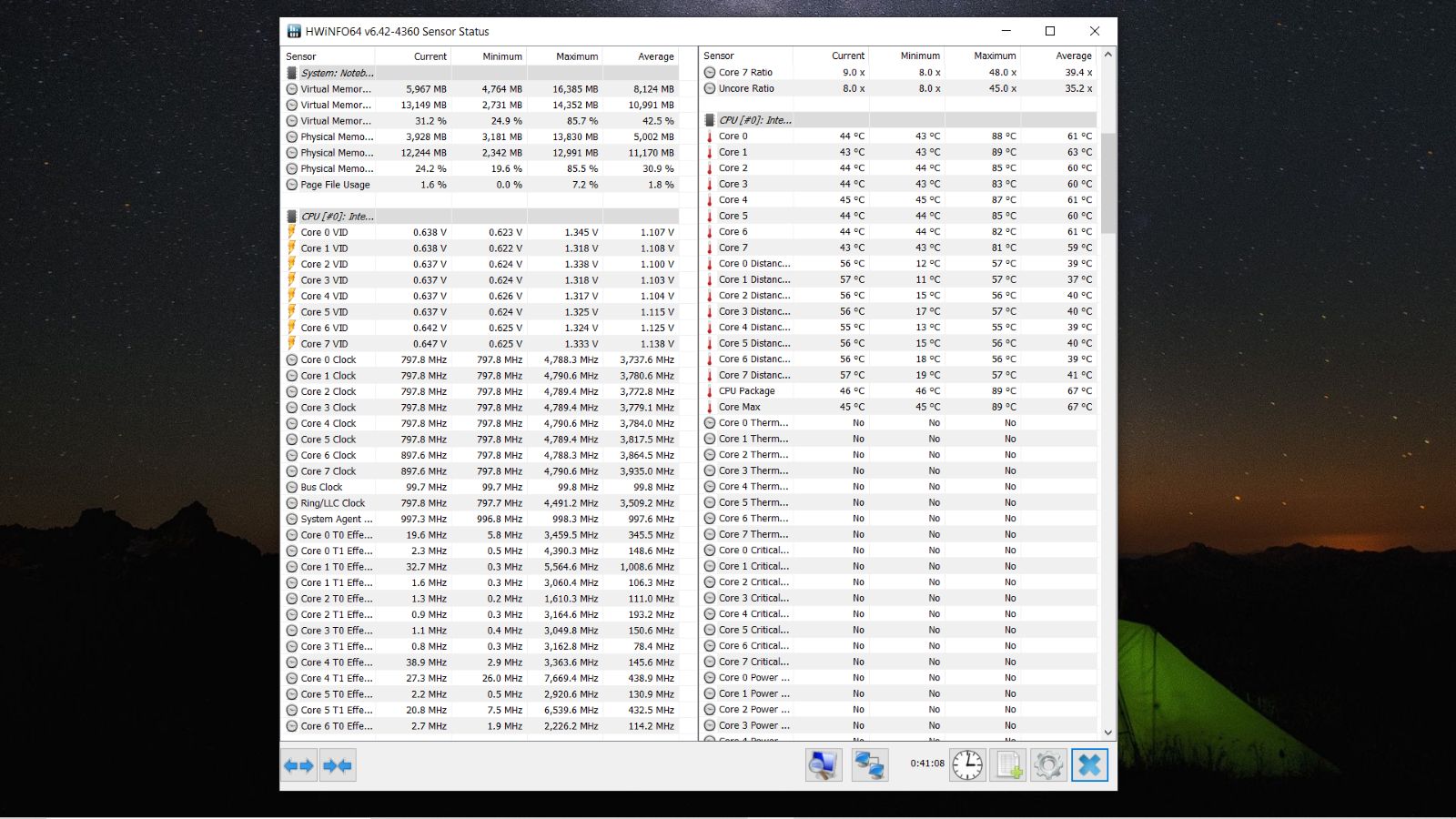Select the Core 5 Critical... row label
The width and height of the screenshot is (1456, 819).
pyautogui.click(x=753, y=630)
